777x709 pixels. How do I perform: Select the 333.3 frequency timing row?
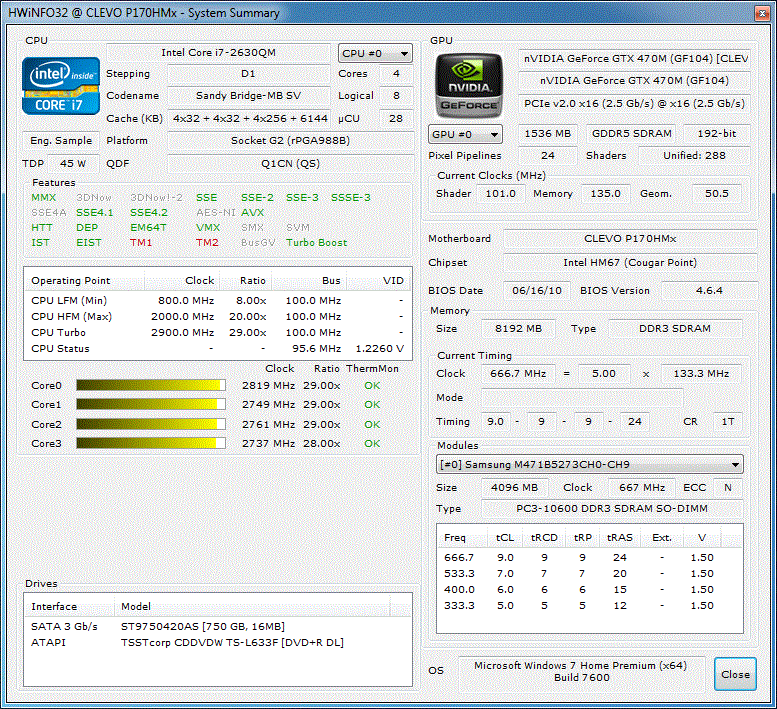coord(590,605)
